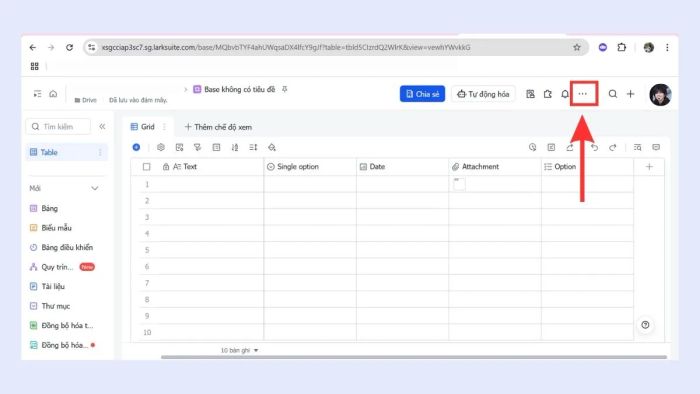Create a new Bảng điều khiển dashboard
This screenshot has height=394, width=700.
coord(62,248)
